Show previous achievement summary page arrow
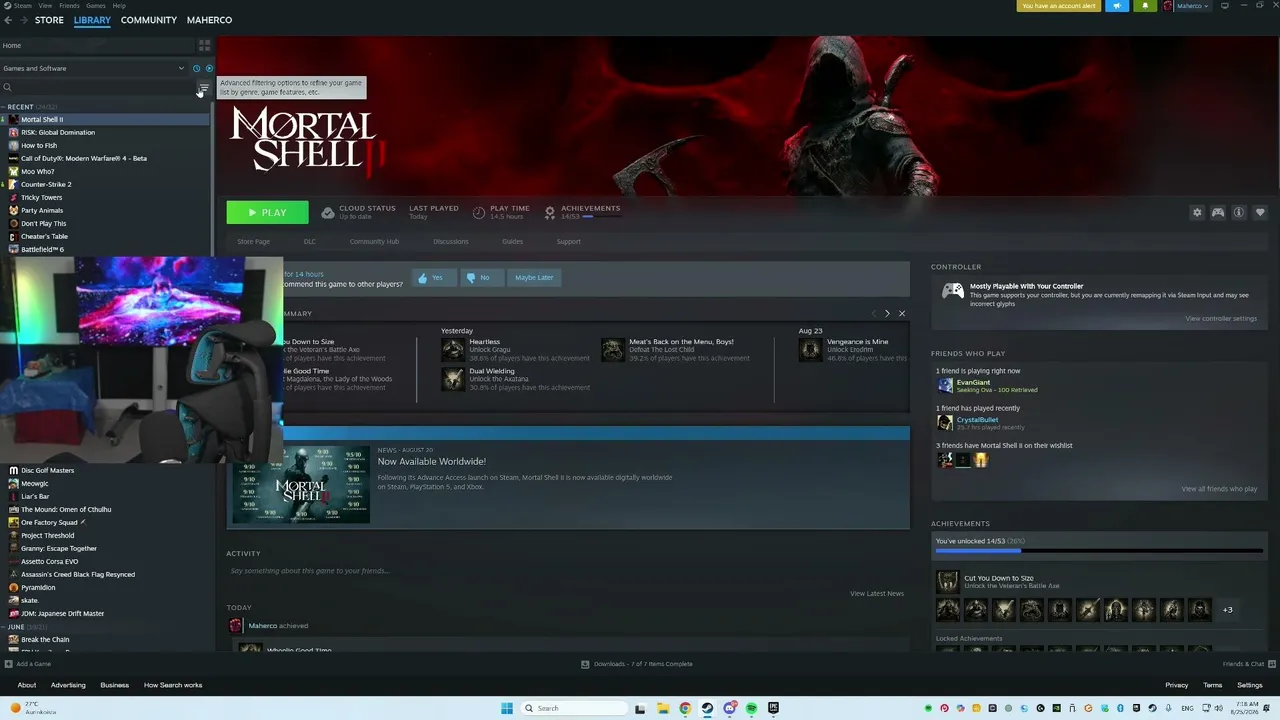This screenshot has height=720, width=1280. (873, 314)
